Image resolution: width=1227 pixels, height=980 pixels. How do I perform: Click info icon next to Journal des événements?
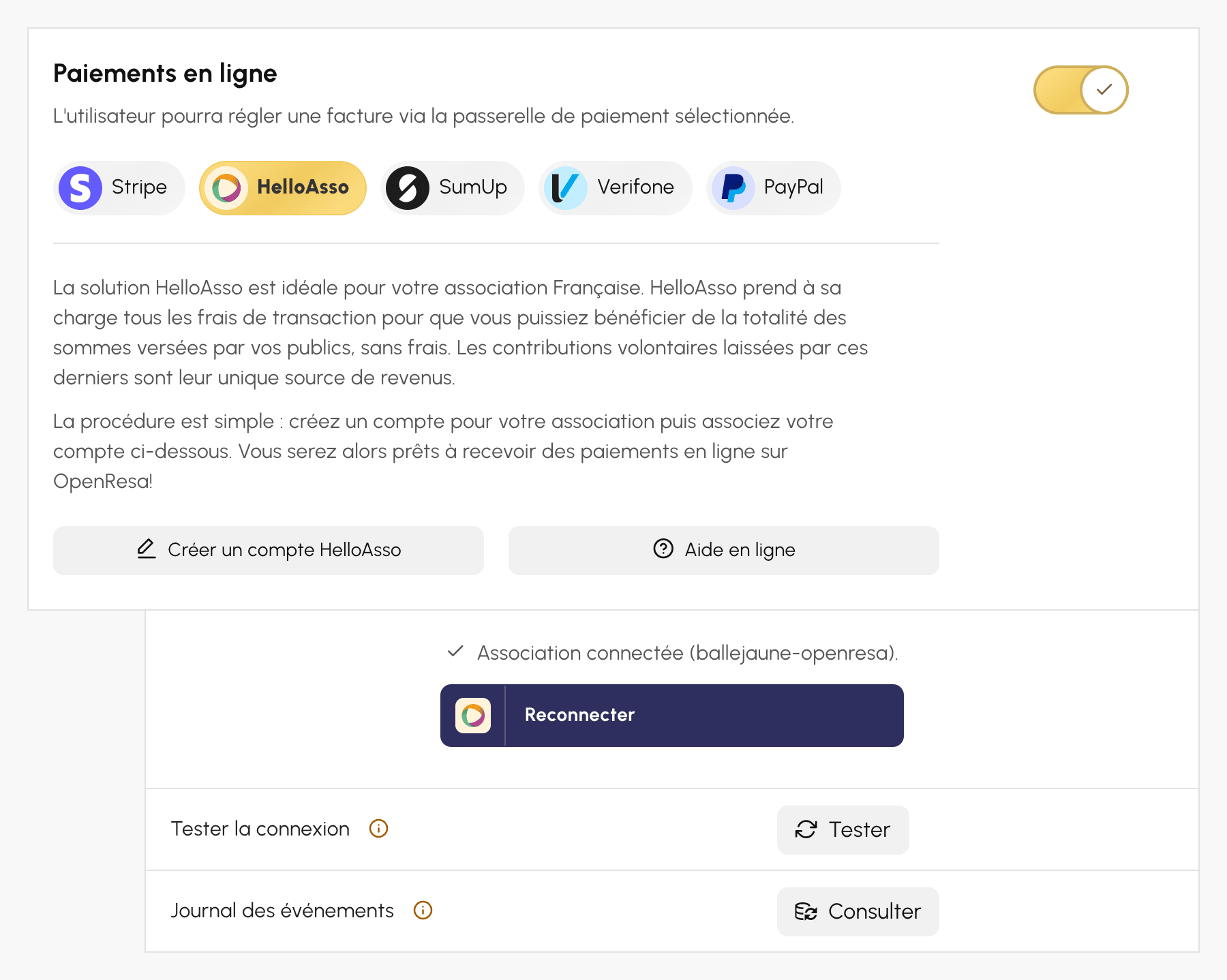[x=423, y=910]
